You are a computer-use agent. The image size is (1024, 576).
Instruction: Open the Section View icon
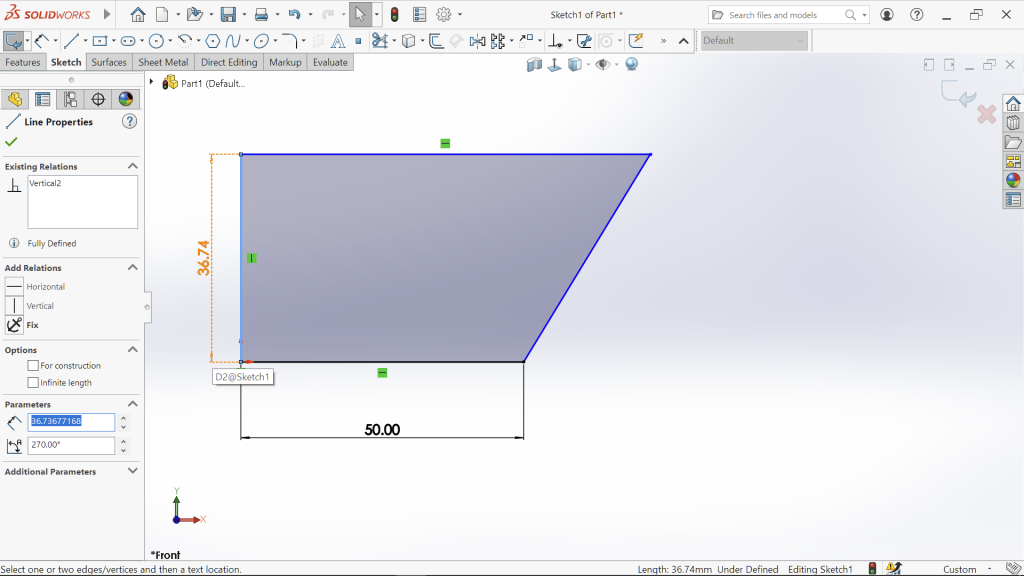[534, 64]
